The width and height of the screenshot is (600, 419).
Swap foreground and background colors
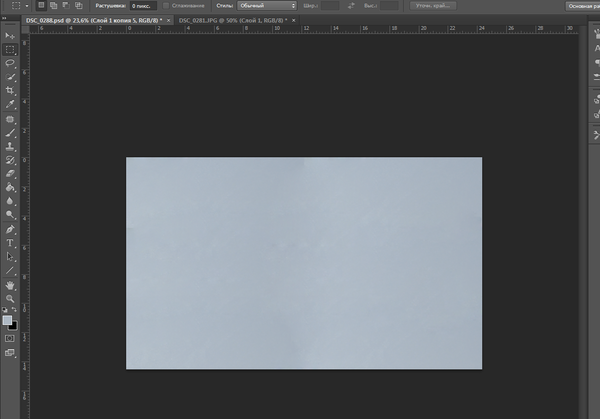14,309
